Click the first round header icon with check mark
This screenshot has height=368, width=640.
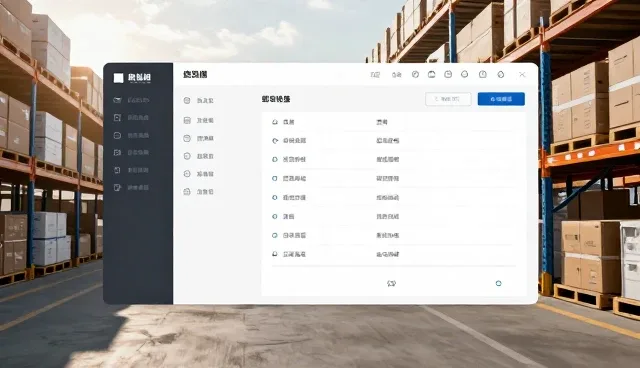(415, 74)
